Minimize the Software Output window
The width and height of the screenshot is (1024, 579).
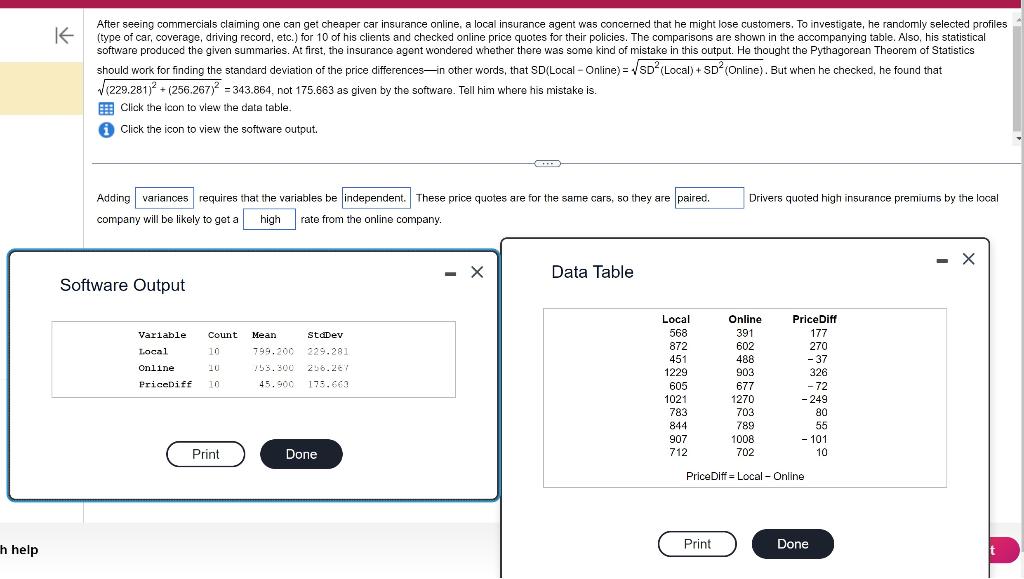click(449, 272)
